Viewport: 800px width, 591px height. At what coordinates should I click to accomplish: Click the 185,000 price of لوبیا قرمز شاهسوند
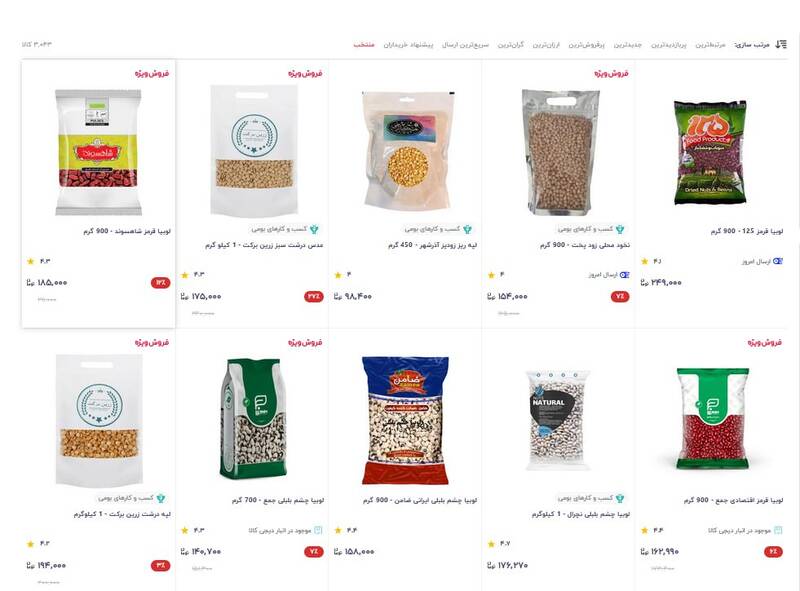coord(47,282)
